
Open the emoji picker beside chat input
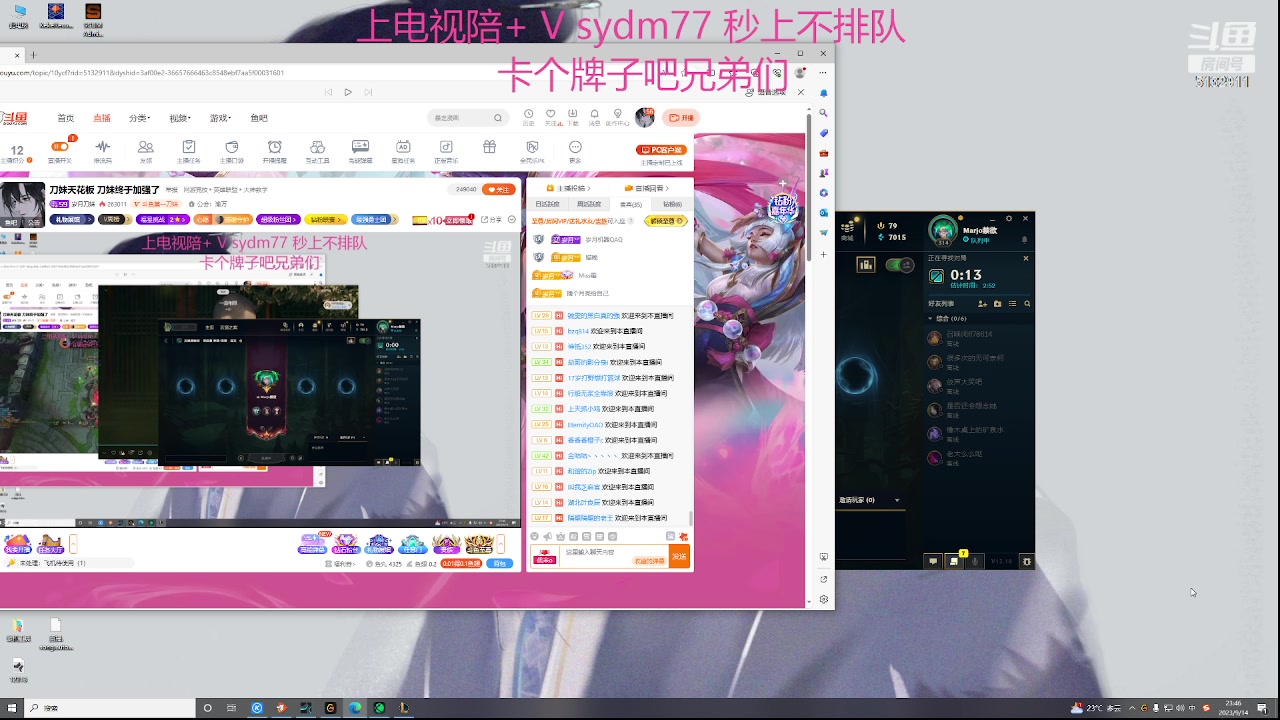[535, 536]
